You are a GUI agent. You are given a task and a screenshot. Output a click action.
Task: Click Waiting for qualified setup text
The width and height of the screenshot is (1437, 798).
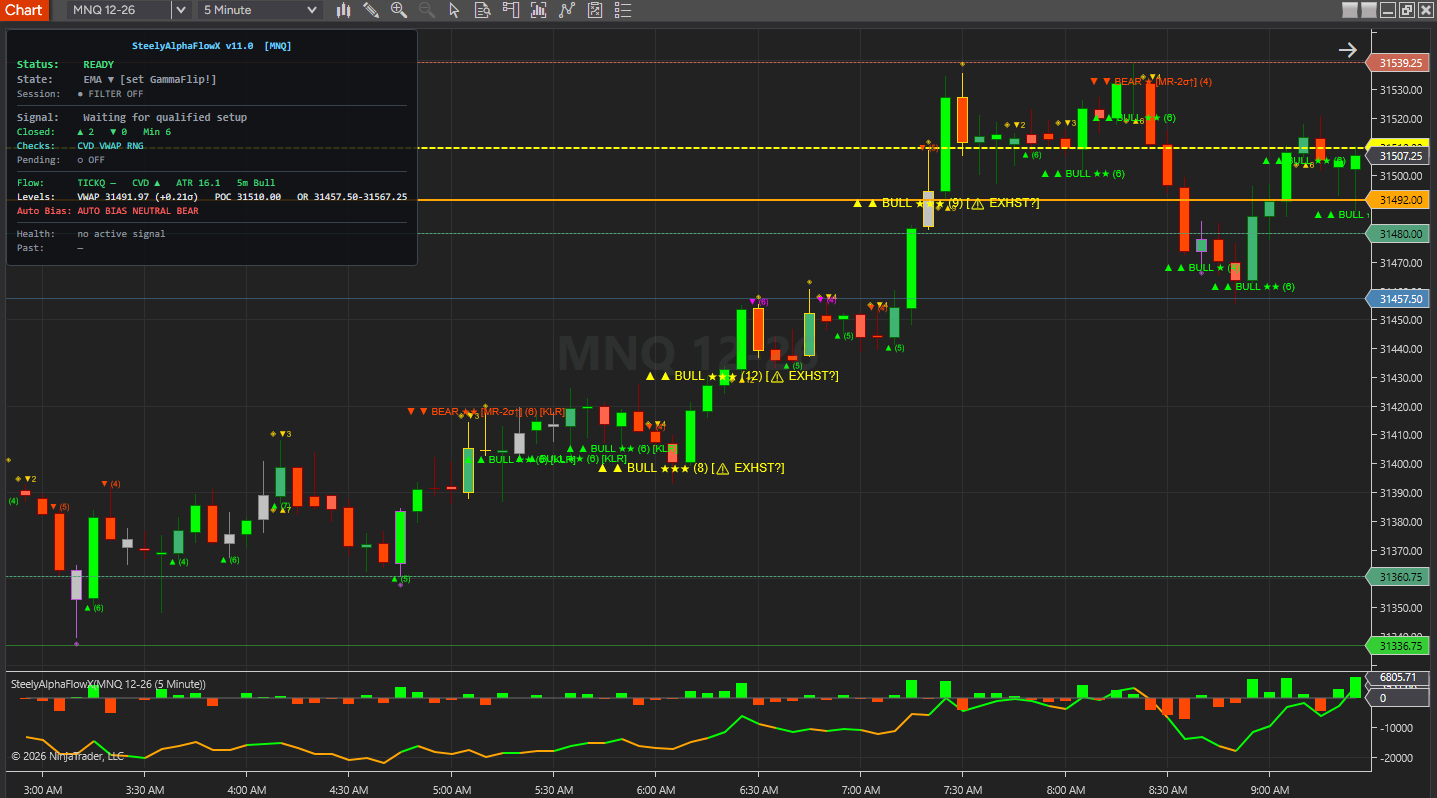pyautogui.click(x=165, y=117)
